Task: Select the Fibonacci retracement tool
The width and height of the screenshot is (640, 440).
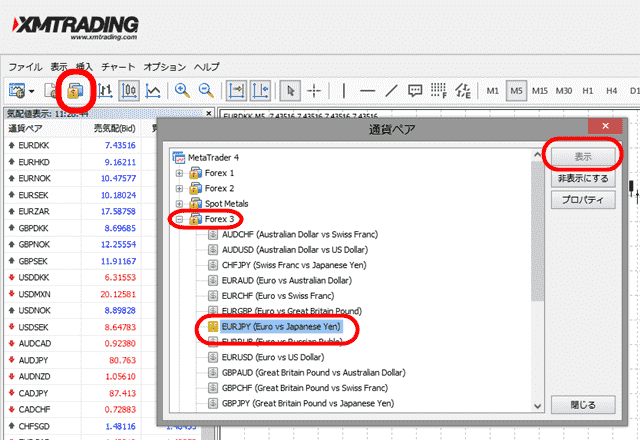Action: pyautogui.click(x=439, y=91)
